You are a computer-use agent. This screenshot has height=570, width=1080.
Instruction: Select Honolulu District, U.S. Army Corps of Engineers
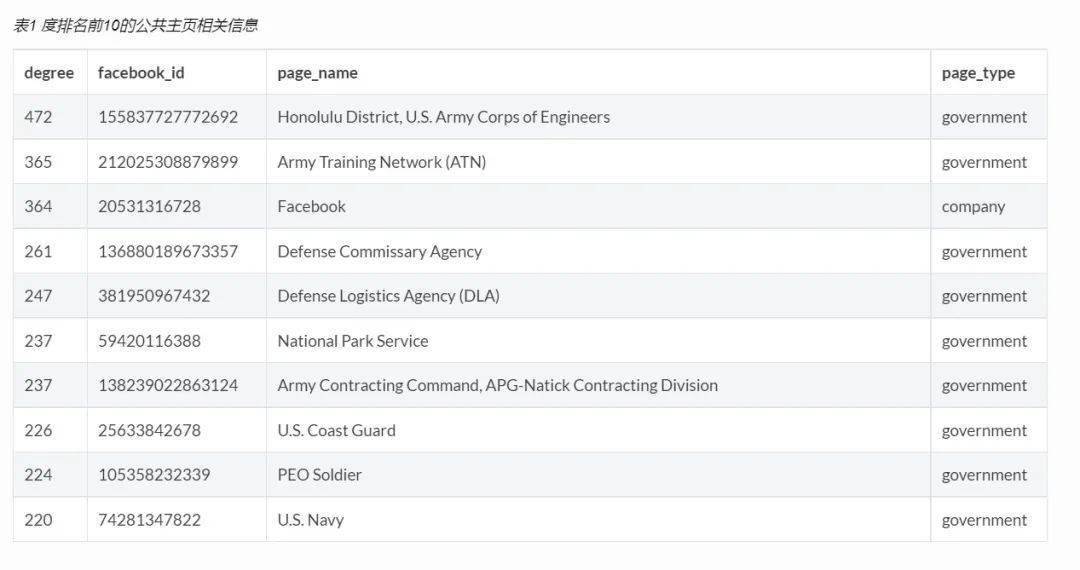pyautogui.click(x=443, y=117)
